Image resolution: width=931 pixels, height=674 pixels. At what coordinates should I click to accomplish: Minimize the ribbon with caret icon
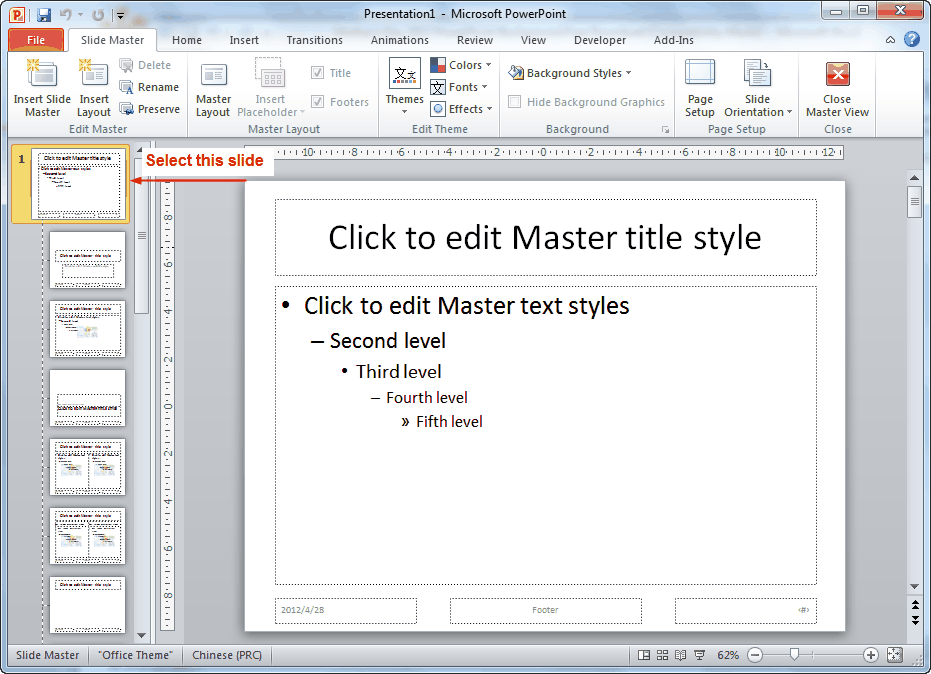pos(890,40)
